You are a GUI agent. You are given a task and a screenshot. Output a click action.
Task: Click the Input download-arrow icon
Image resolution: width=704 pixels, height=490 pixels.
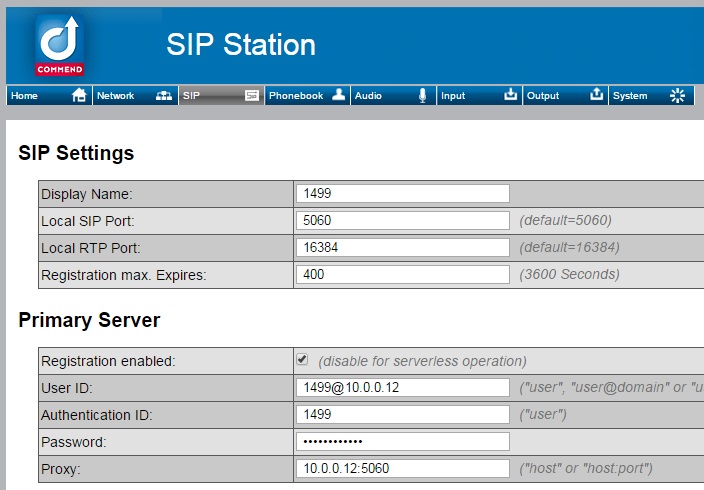coord(510,96)
